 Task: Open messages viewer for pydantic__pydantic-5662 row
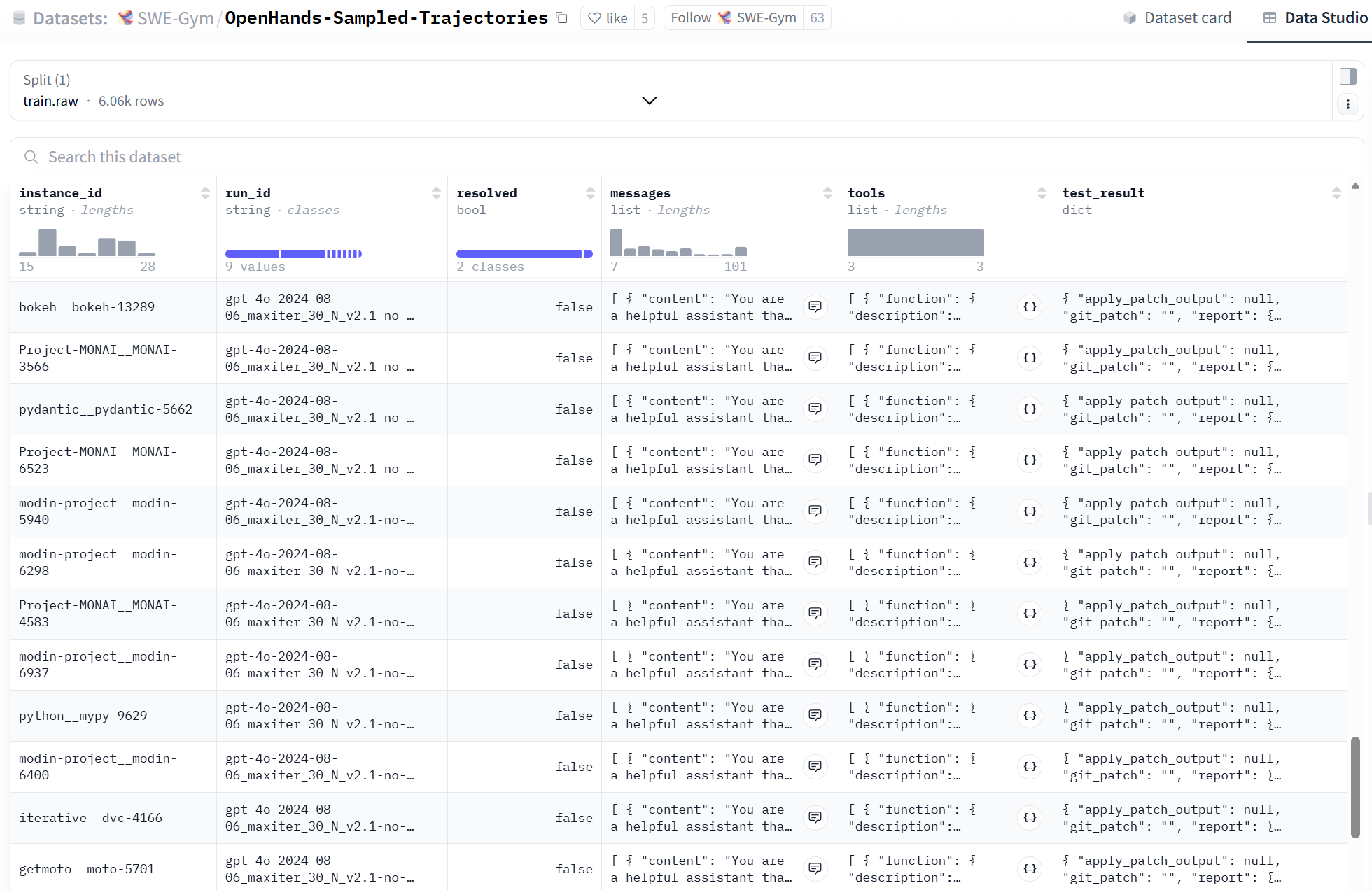coord(815,409)
